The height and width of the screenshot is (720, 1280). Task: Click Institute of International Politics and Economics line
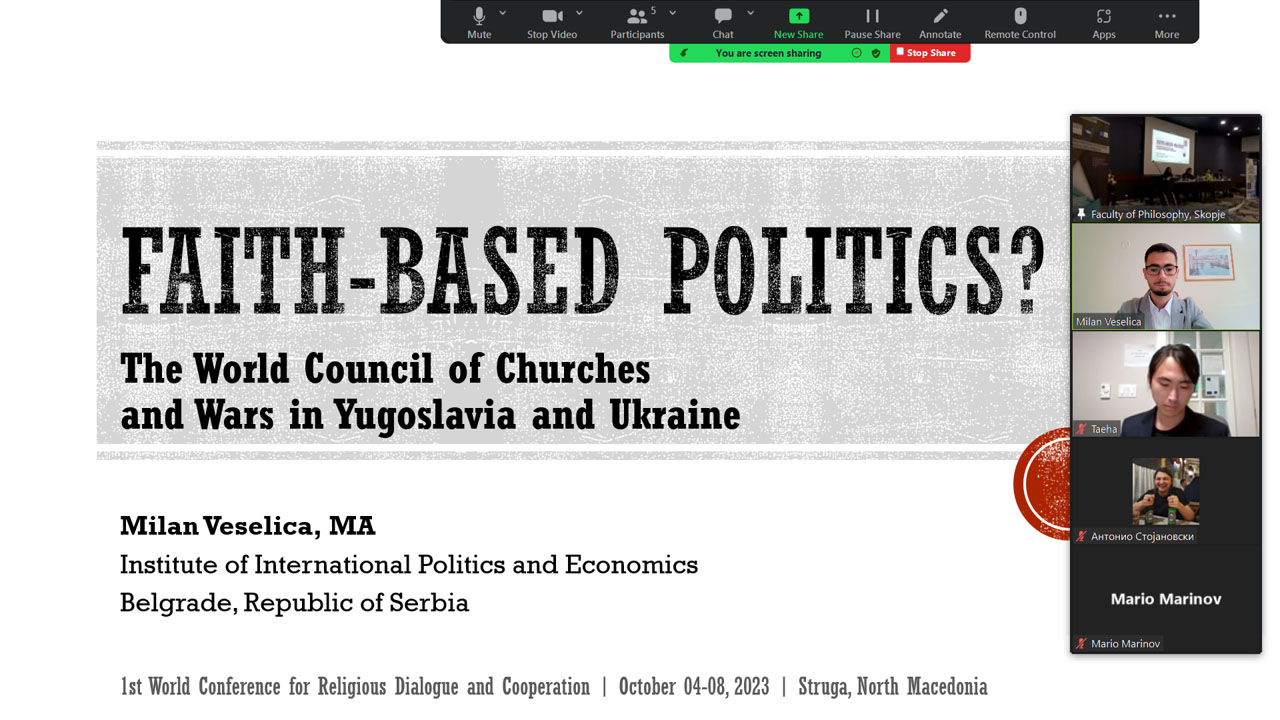click(409, 565)
